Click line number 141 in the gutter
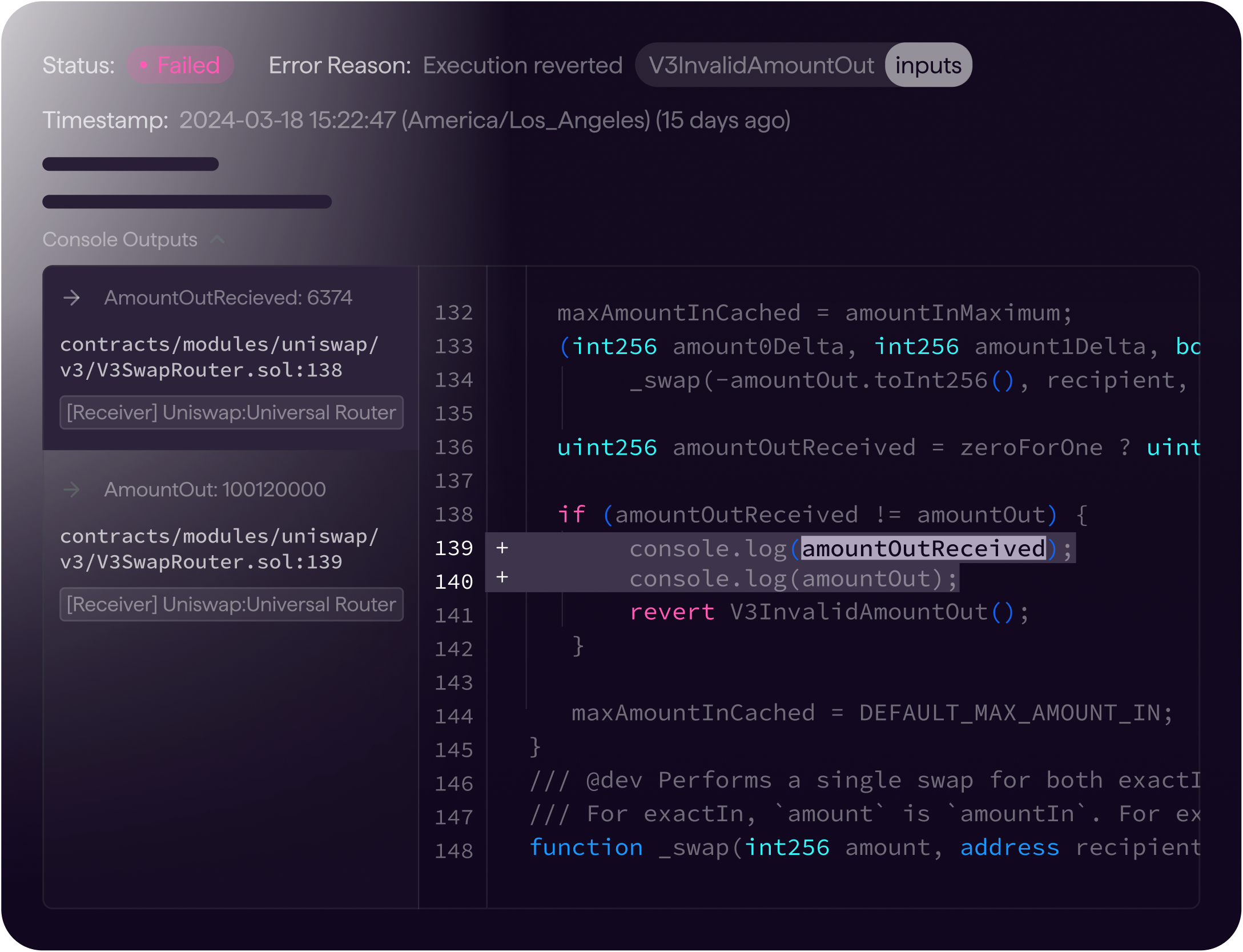This screenshot has height=952, width=1243. coord(454,616)
